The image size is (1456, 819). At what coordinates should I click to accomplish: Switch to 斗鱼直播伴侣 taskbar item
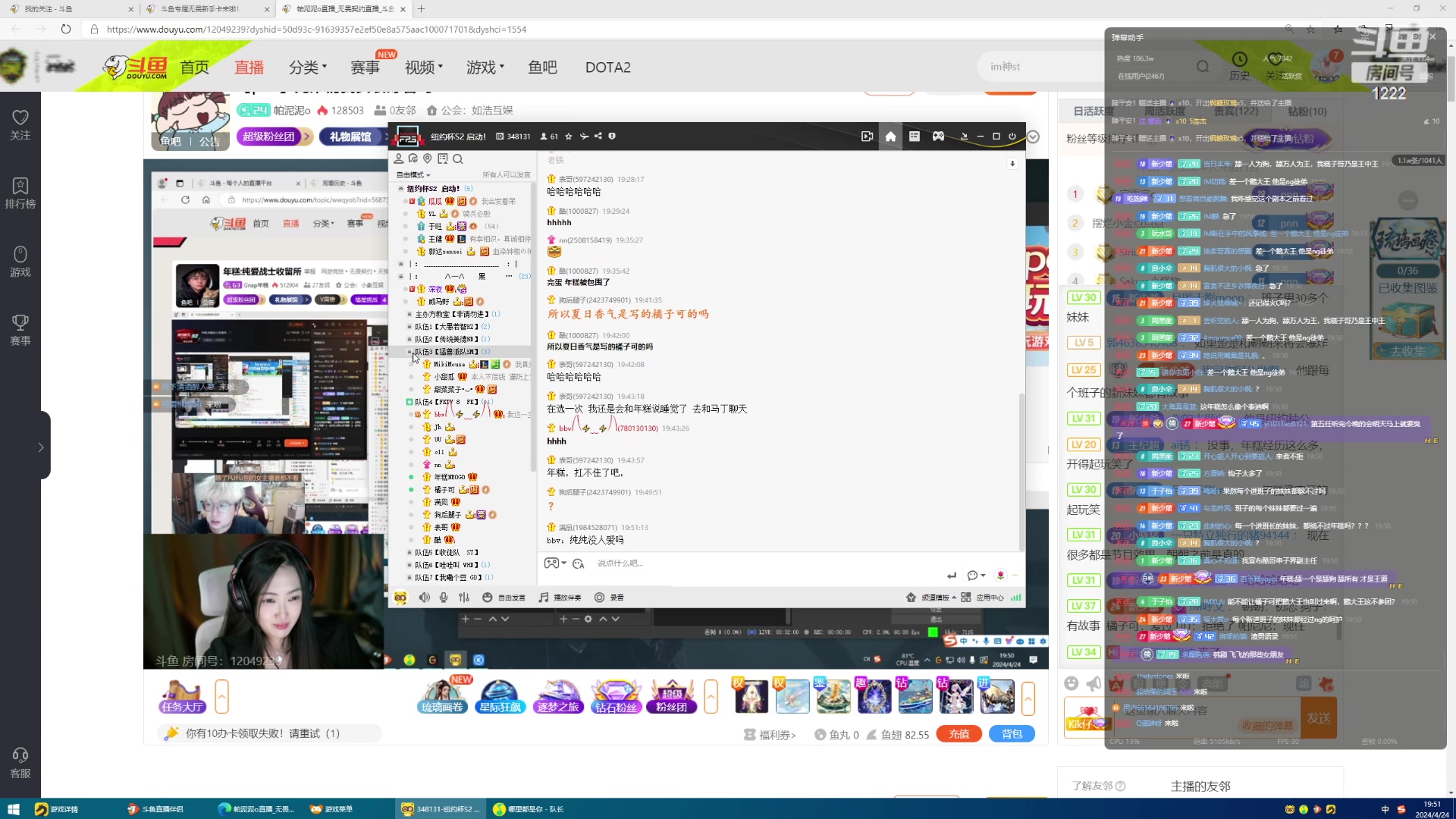click(155, 809)
